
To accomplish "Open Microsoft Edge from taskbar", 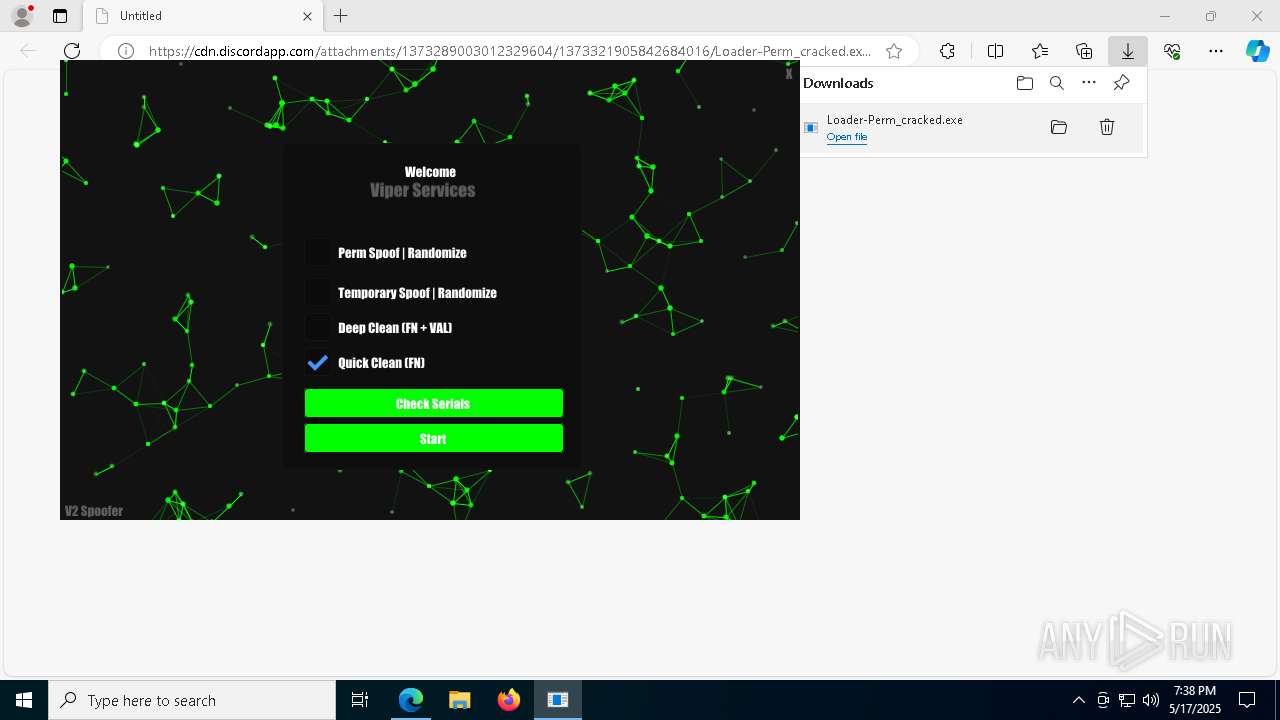I will [411, 700].
